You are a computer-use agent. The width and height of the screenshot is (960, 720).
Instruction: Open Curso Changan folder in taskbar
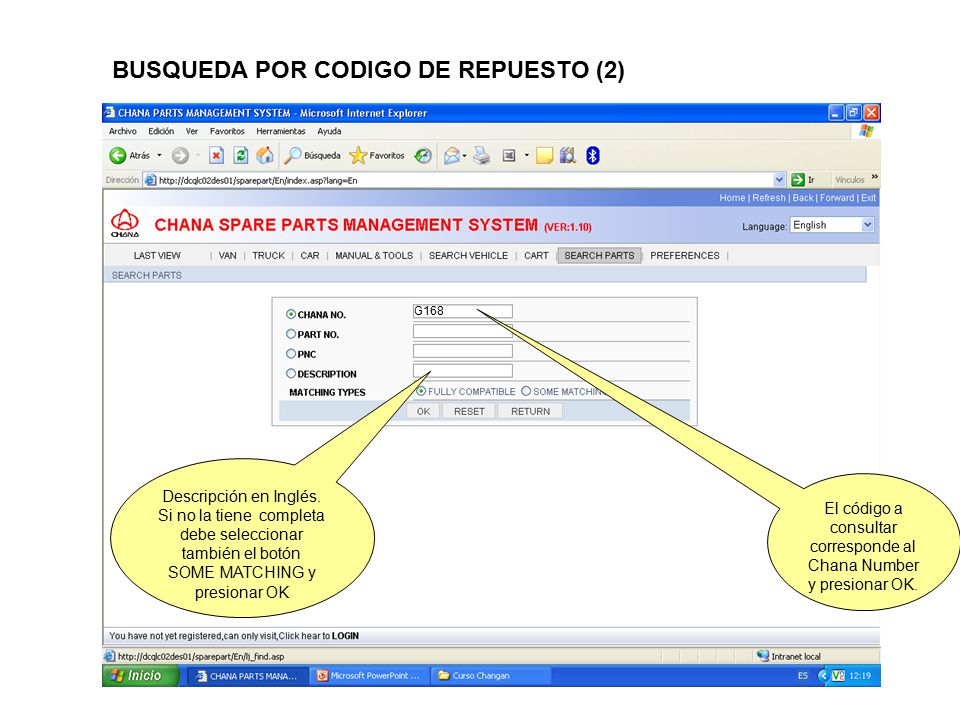coord(490,676)
